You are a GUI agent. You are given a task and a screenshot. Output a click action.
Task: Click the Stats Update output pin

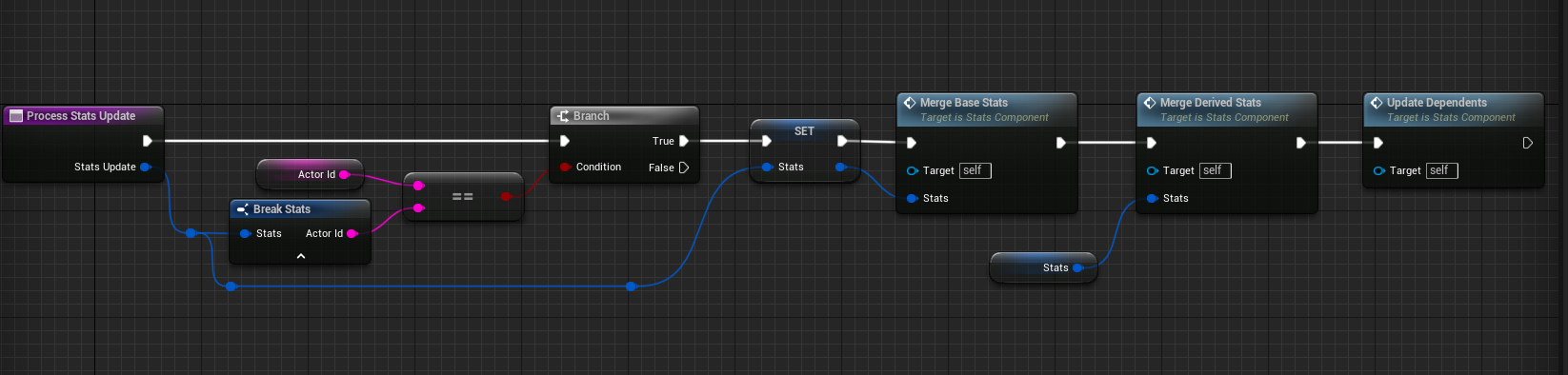(x=146, y=167)
